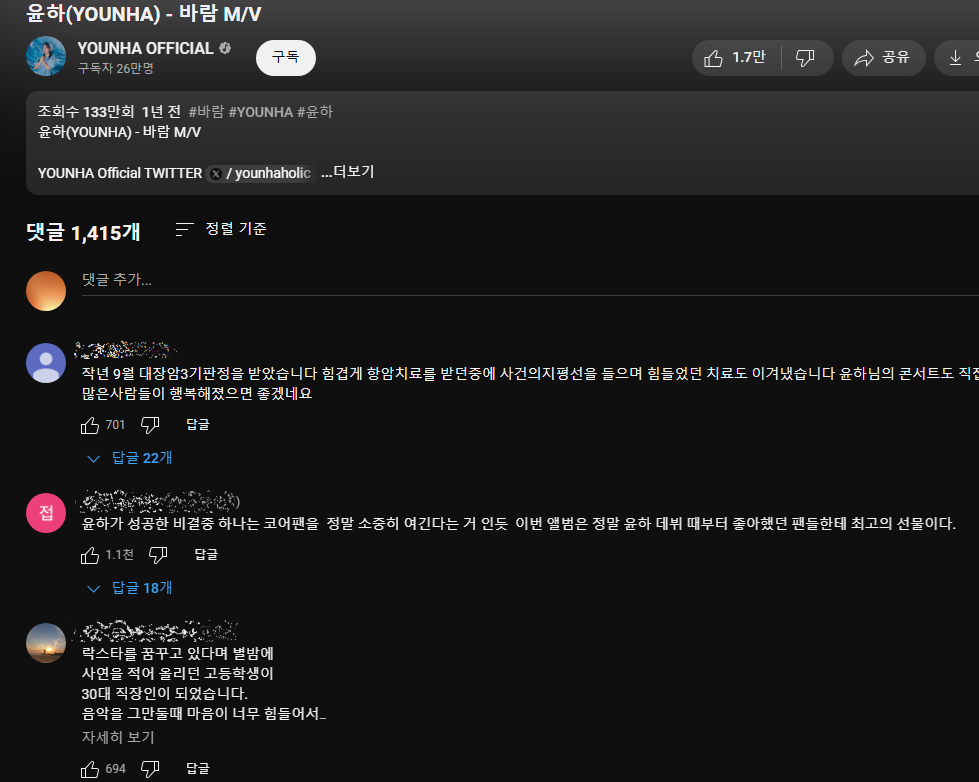Screen dimensions: 979x782
Task: Click the 구독자 26만명 subscriber count
Action: (116, 68)
